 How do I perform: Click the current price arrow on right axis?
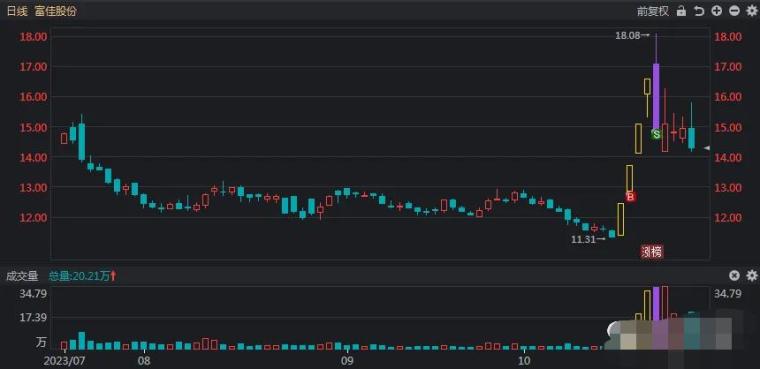pyautogui.click(x=707, y=148)
